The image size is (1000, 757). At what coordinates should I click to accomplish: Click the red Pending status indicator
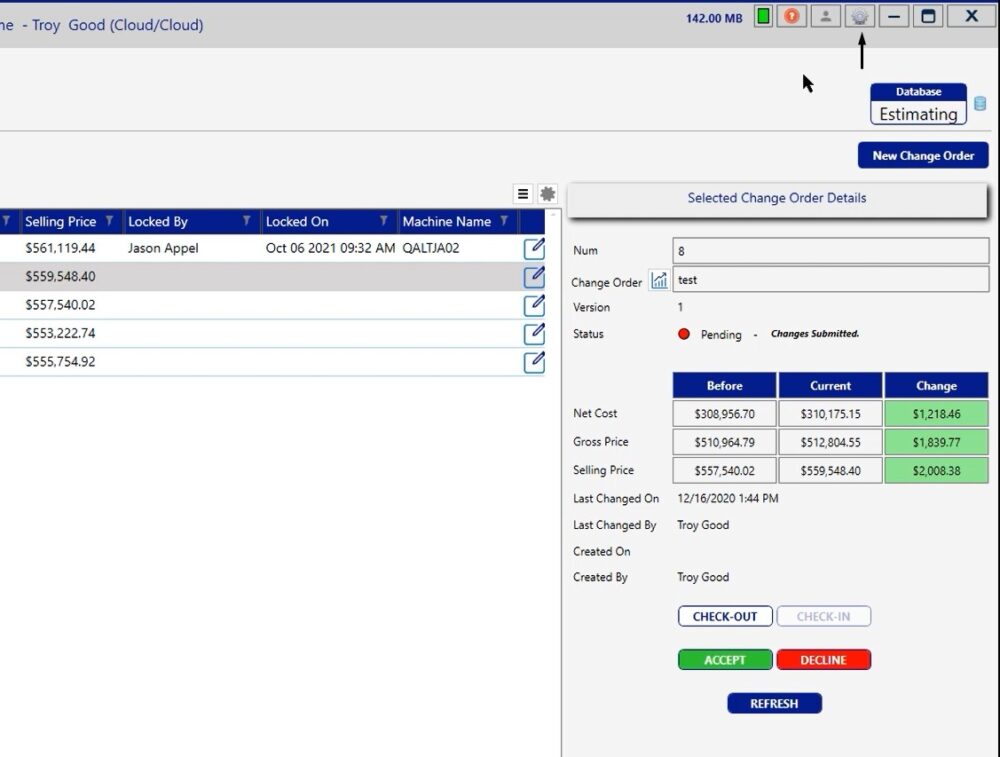[x=684, y=334]
